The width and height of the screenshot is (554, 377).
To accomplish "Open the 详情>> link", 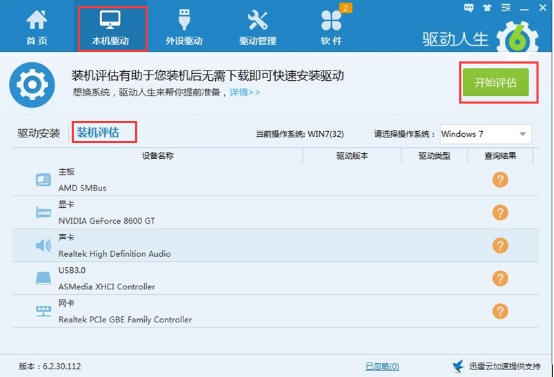I will click(x=244, y=93).
